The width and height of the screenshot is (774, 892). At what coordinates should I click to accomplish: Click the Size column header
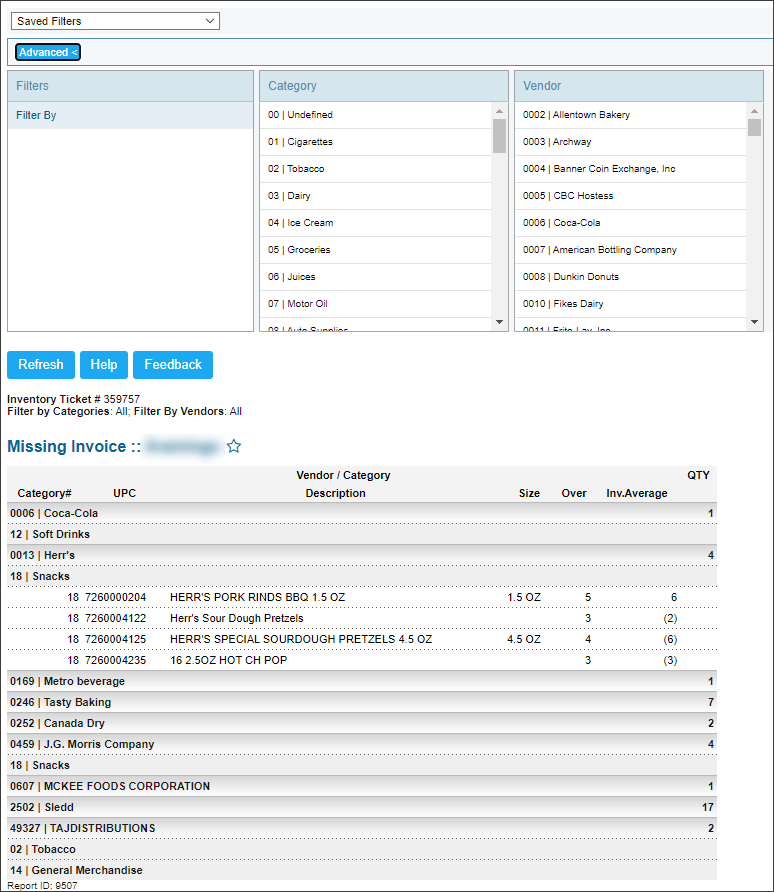[x=529, y=493]
